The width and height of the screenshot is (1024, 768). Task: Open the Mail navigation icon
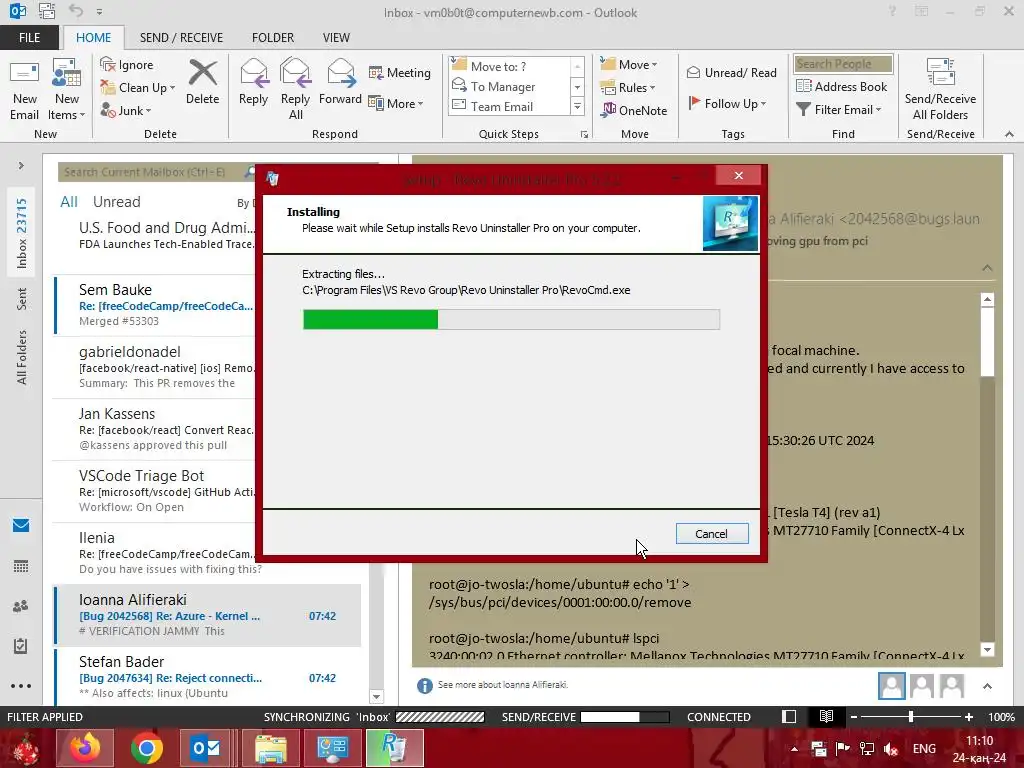[21, 526]
